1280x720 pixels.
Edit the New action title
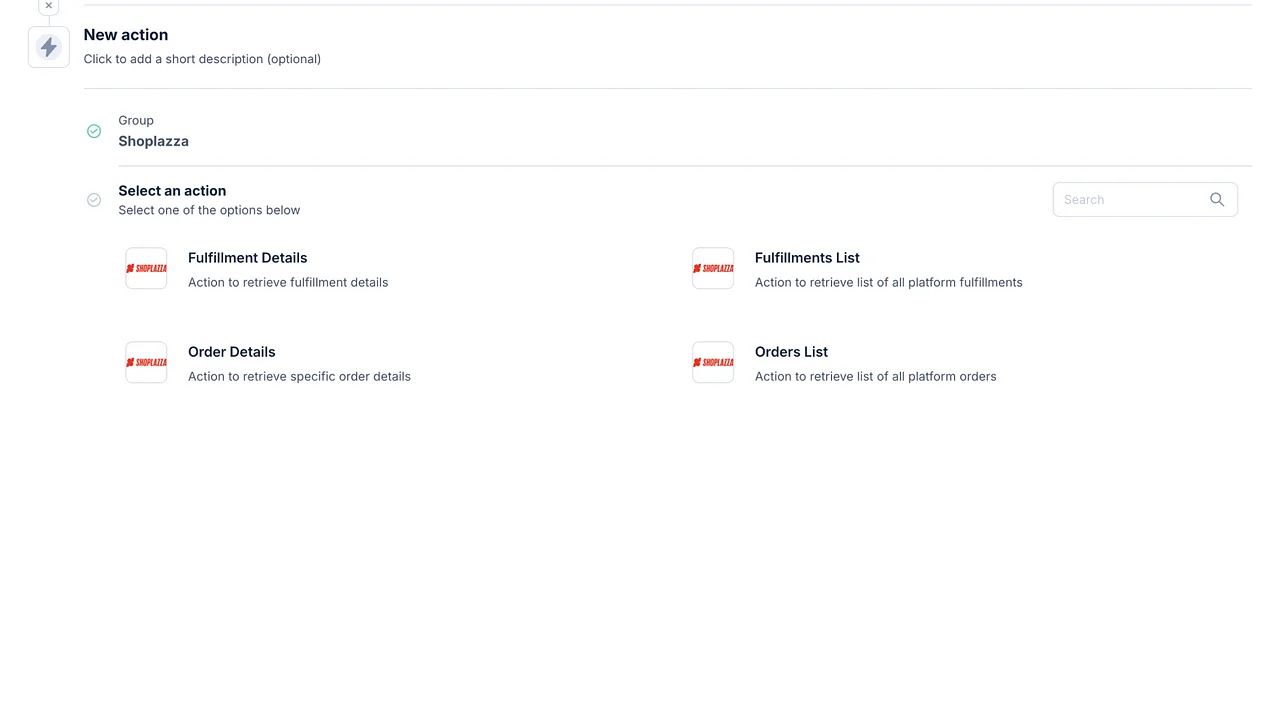126,35
